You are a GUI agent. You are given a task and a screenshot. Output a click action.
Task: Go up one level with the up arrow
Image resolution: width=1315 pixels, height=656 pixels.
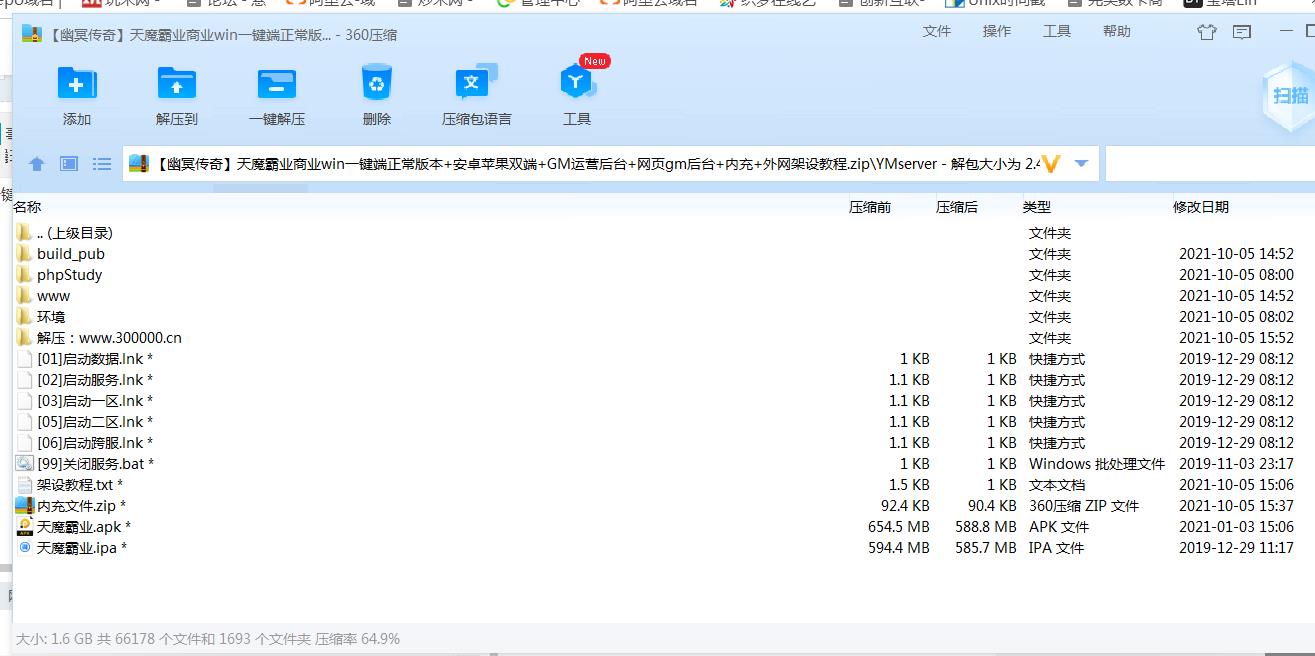[x=37, y=164]
